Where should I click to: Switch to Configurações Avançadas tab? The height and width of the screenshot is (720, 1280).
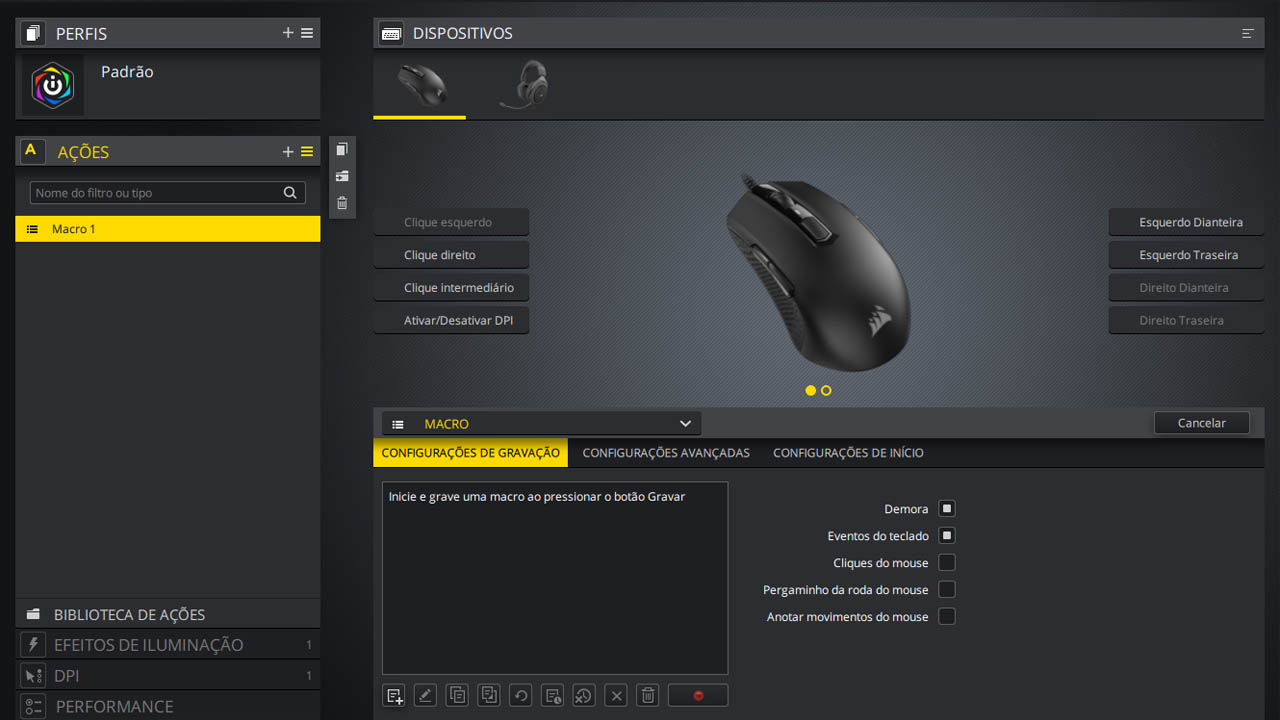(666, 453)
